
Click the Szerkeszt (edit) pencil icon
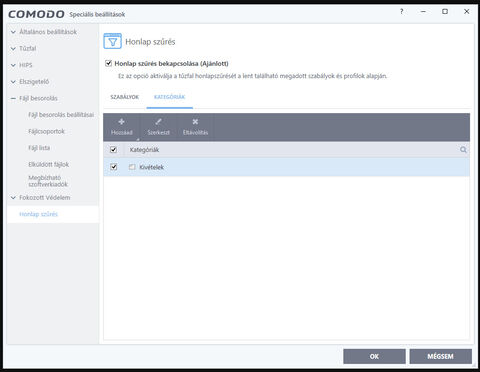point(158,122)
